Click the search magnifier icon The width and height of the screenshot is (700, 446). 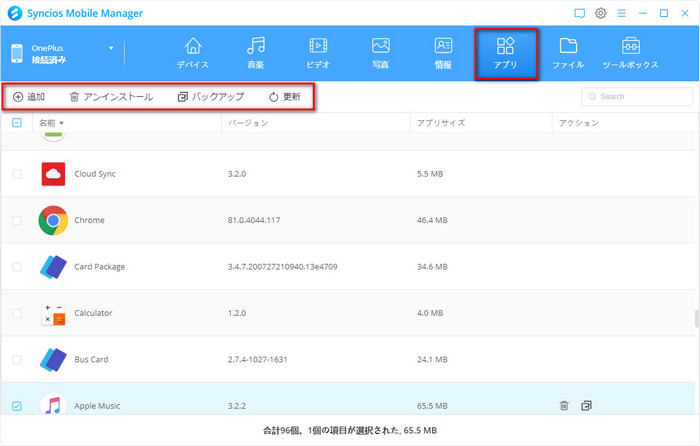(x=592, y=96)
